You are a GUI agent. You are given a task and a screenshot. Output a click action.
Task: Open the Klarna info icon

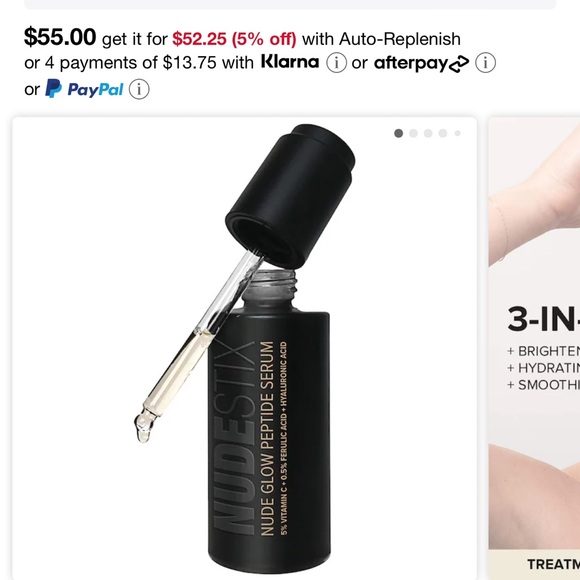pos(336,63)
